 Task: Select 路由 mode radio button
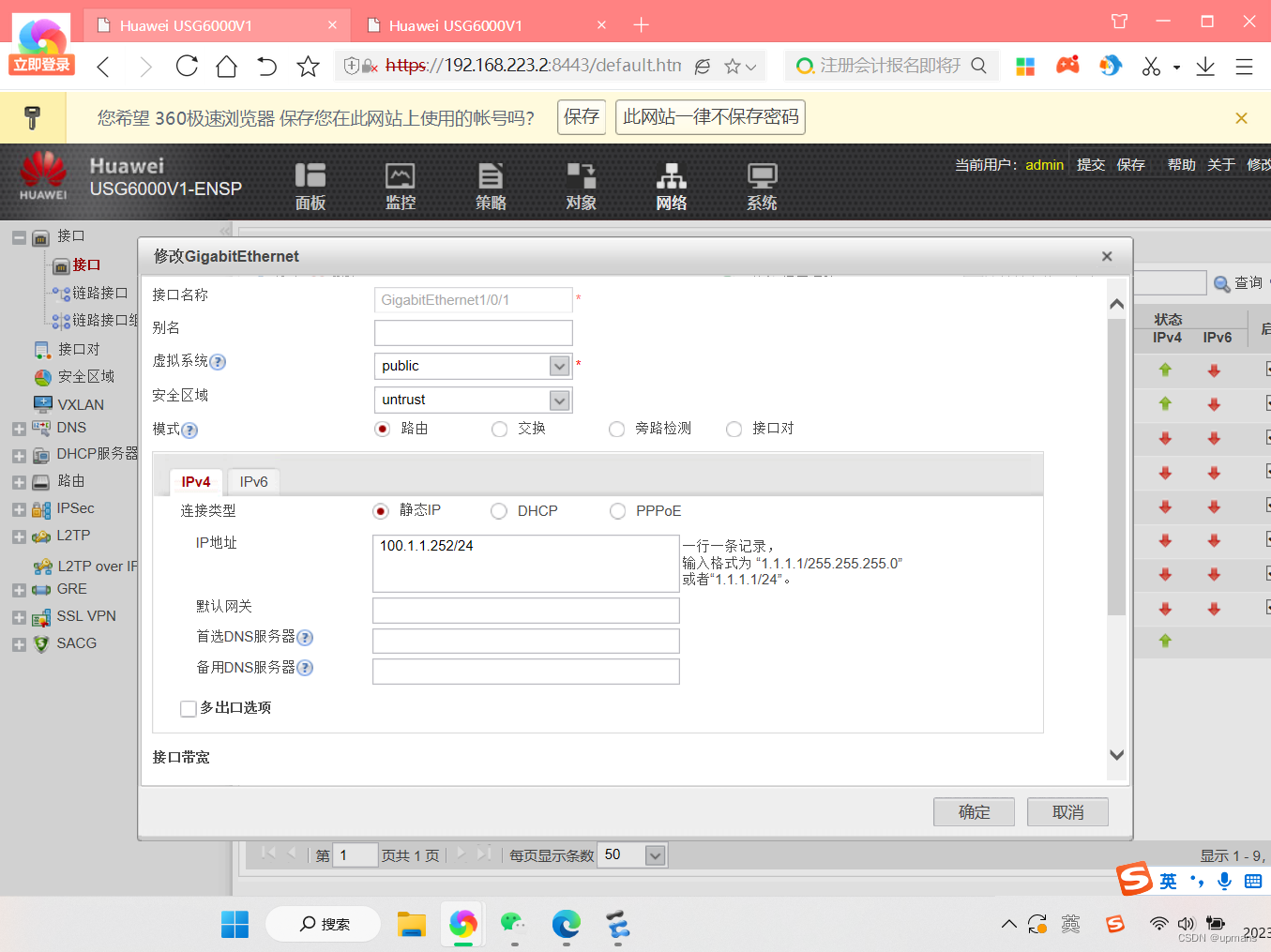pos(382,429)
